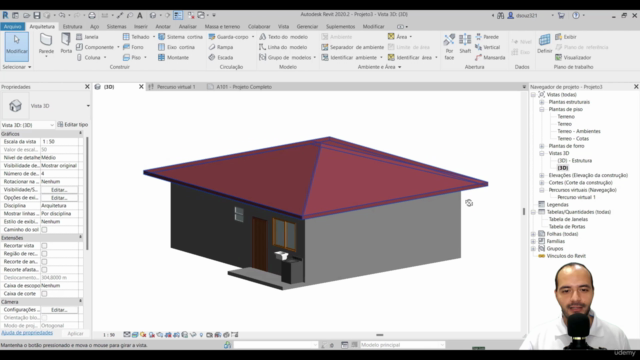Collapse the Plantas de piso tree node
640x360 pixels.
pyautogui.click(x=542, y=109)
